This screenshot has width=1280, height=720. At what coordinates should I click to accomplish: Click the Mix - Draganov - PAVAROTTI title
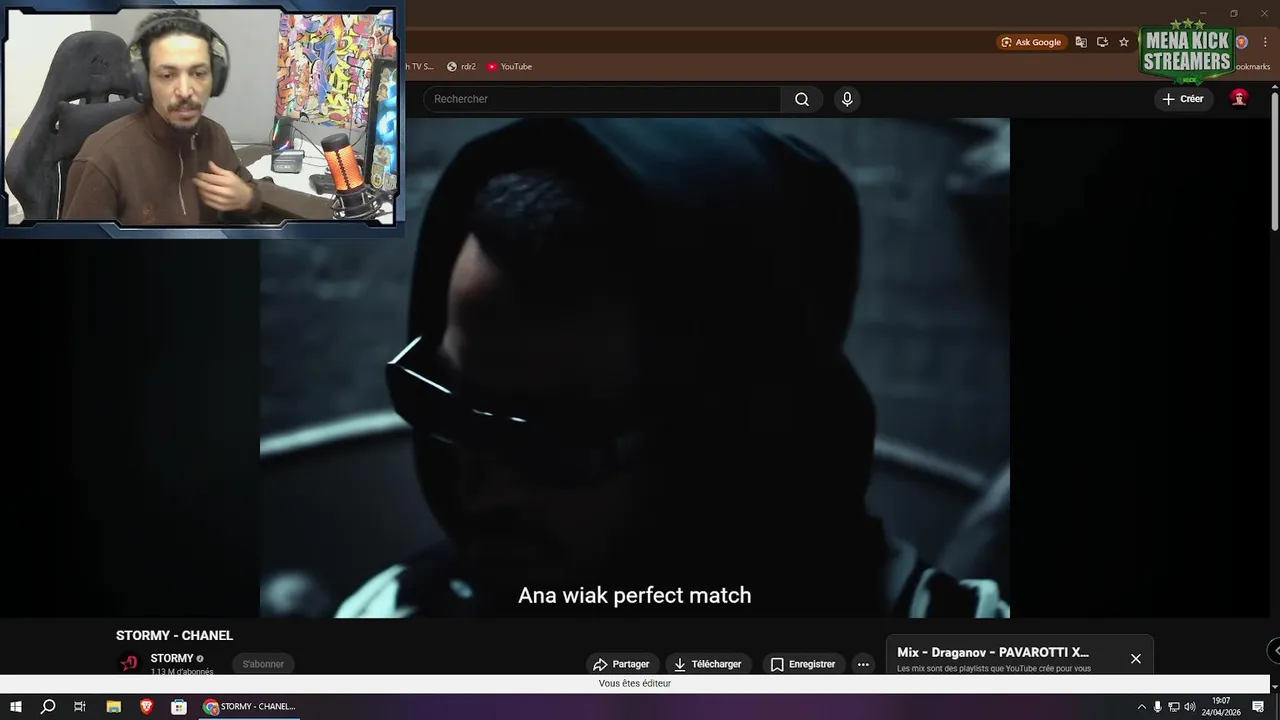point(993,652)
